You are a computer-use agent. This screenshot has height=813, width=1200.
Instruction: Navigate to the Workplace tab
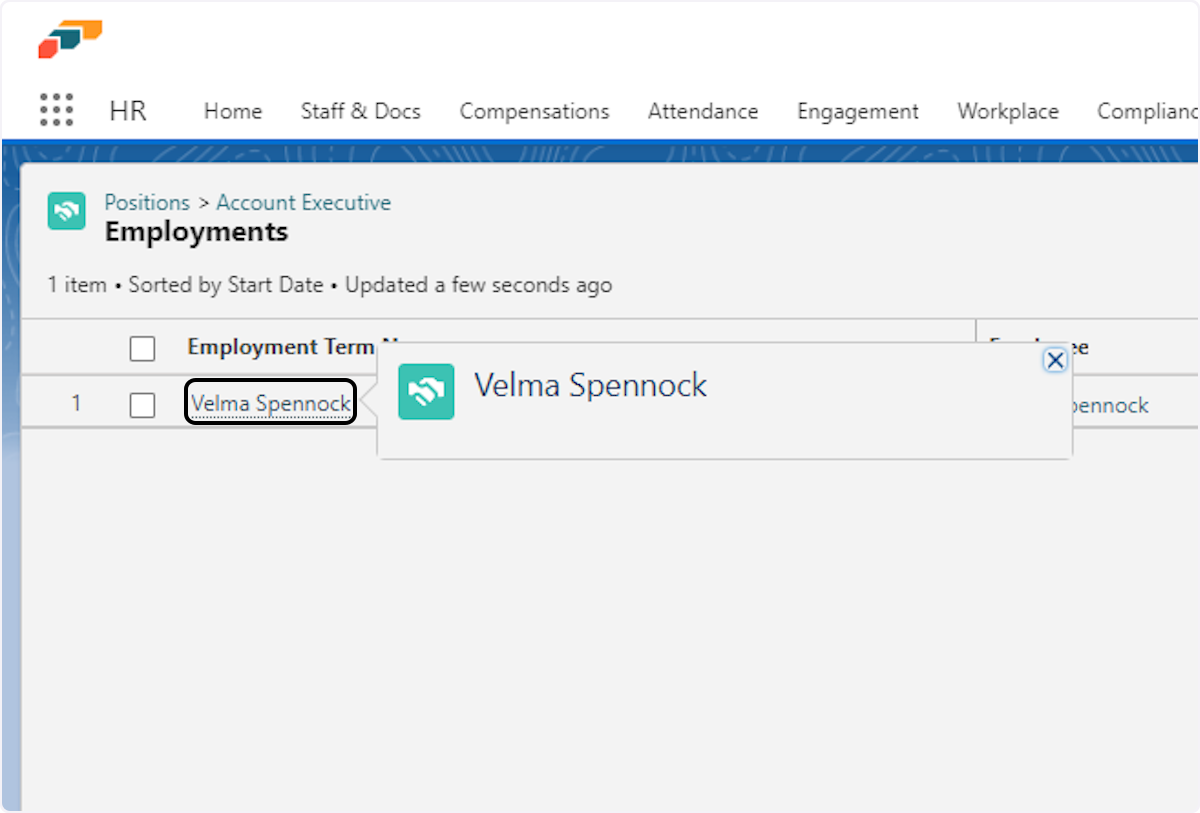tap(1007, 111)
